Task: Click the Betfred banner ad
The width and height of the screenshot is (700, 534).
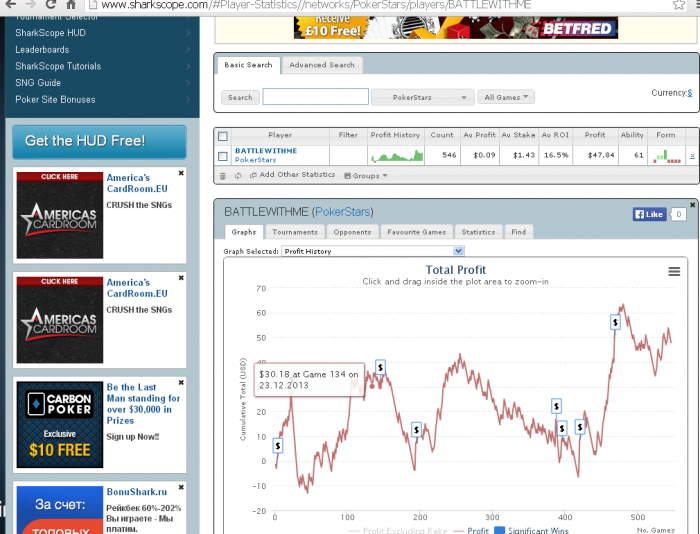Action: tap(456, 28)
